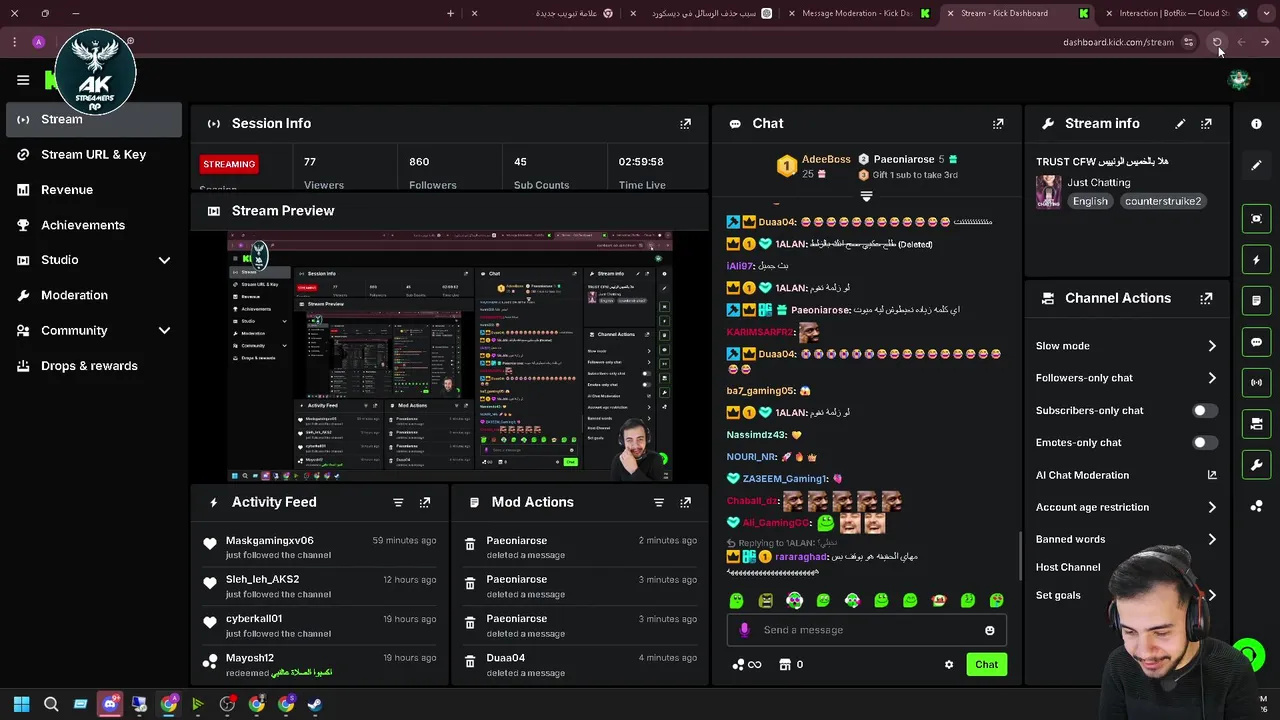Click the English language tag

[x=1090, y=201]
